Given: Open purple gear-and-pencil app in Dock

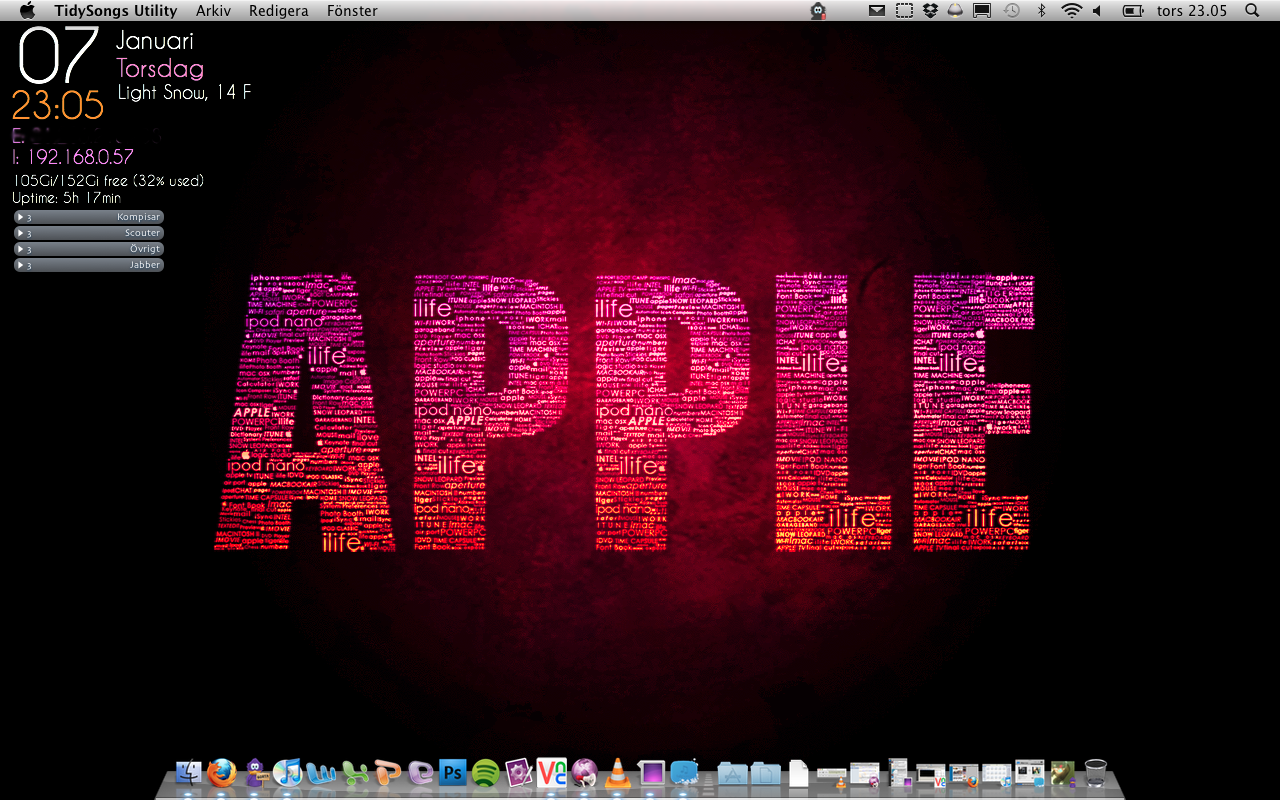Looking at the screenshot, I should (519, 772).
